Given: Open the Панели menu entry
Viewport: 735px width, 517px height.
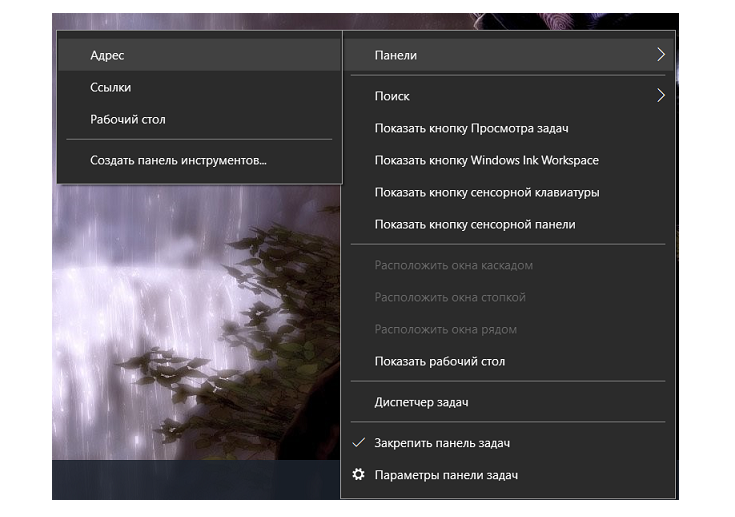Looking at the screenshot, I should point(396,56).
